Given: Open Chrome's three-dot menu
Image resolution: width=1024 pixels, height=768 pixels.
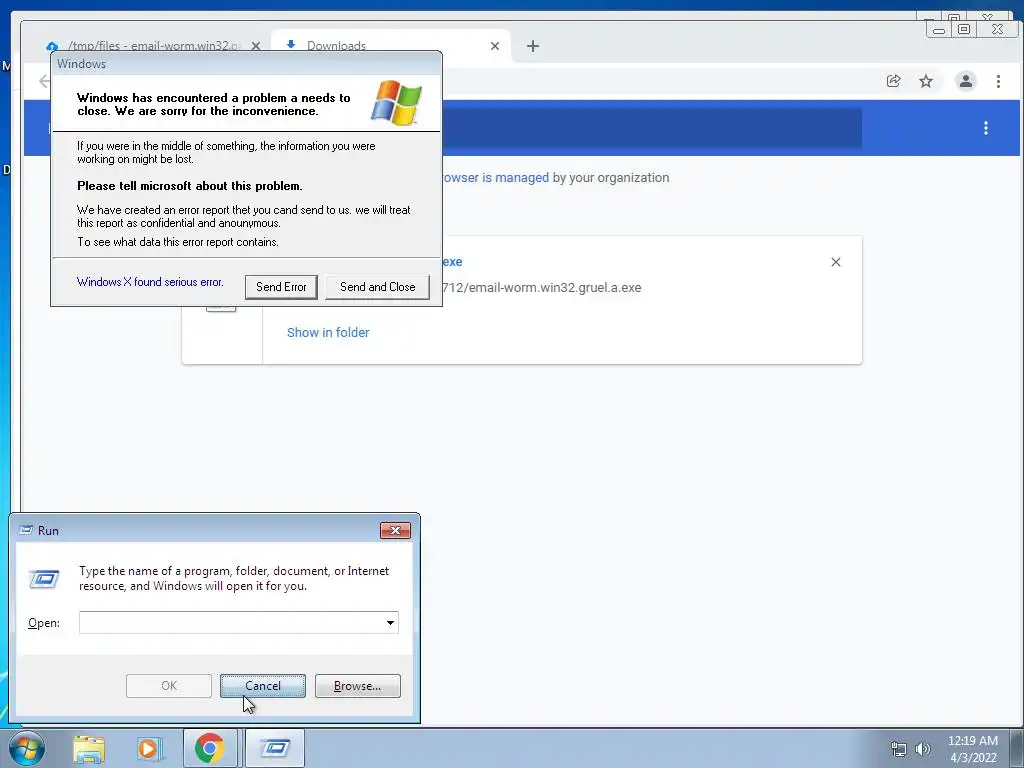Looking at the screenshot, I should (998, 81).
